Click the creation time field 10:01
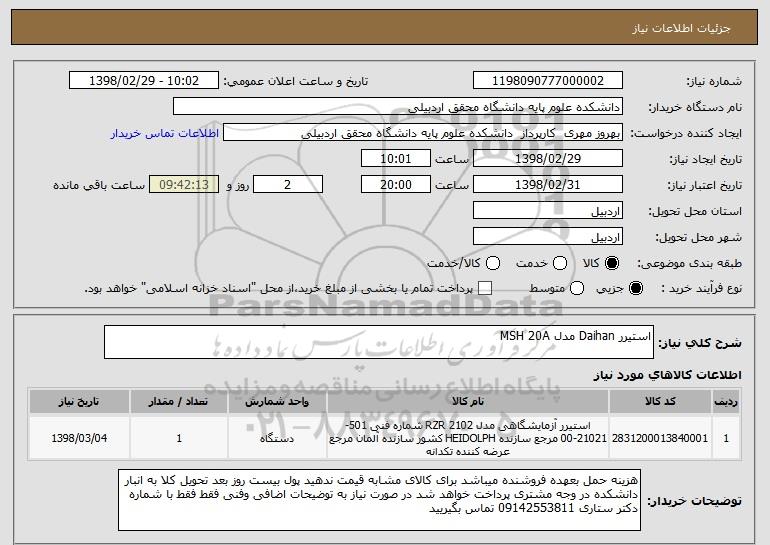 point(396,159)
